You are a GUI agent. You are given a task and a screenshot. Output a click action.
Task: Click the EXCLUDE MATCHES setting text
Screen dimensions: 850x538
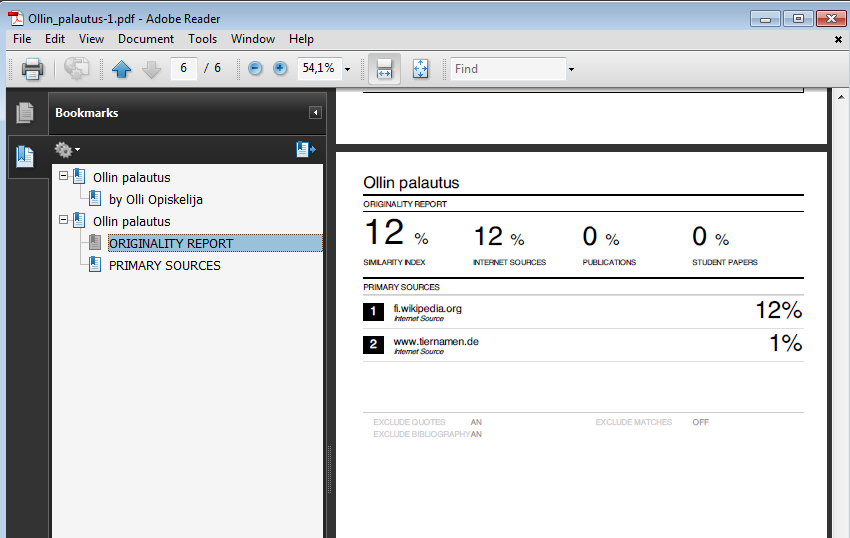click(634, 422)
